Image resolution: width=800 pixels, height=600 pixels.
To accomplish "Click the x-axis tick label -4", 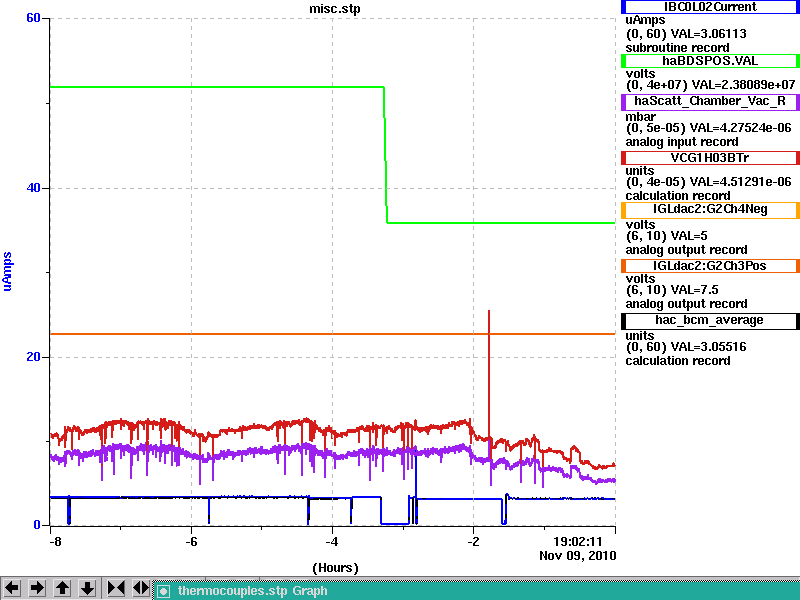I will [x=332, y=542].
